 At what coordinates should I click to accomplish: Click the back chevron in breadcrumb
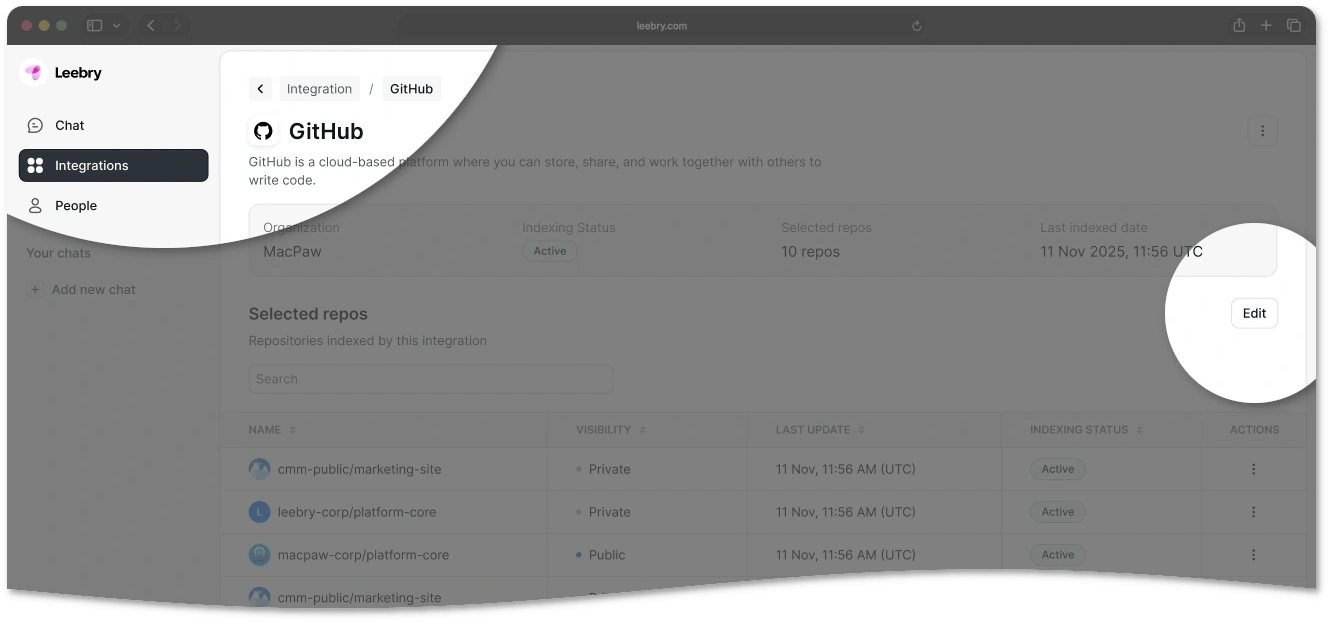[260, 89]
